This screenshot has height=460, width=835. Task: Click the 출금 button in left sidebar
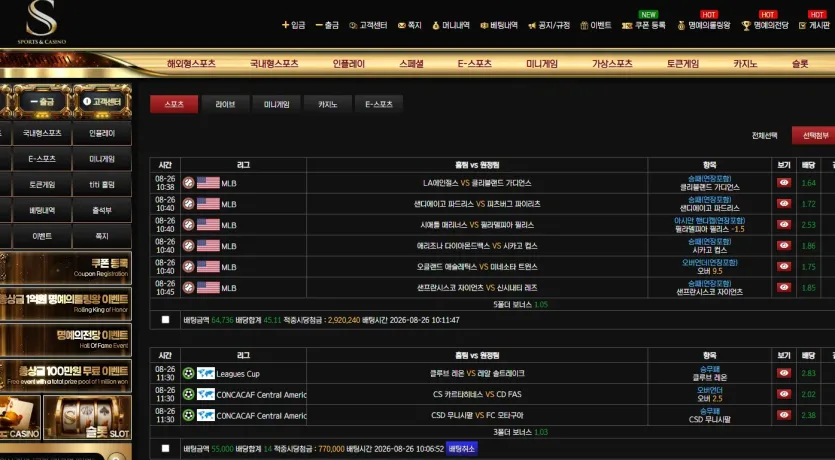42,101
